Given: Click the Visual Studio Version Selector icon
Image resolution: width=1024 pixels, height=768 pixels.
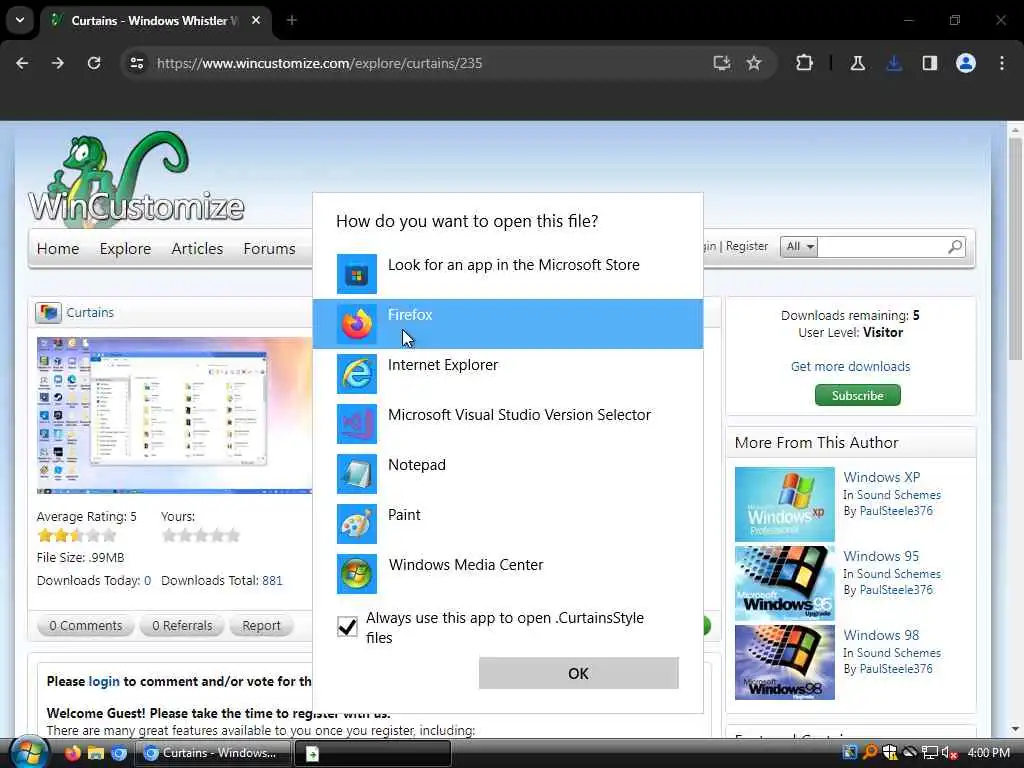Looking at the screenshot, I should (x=357, y=424).
